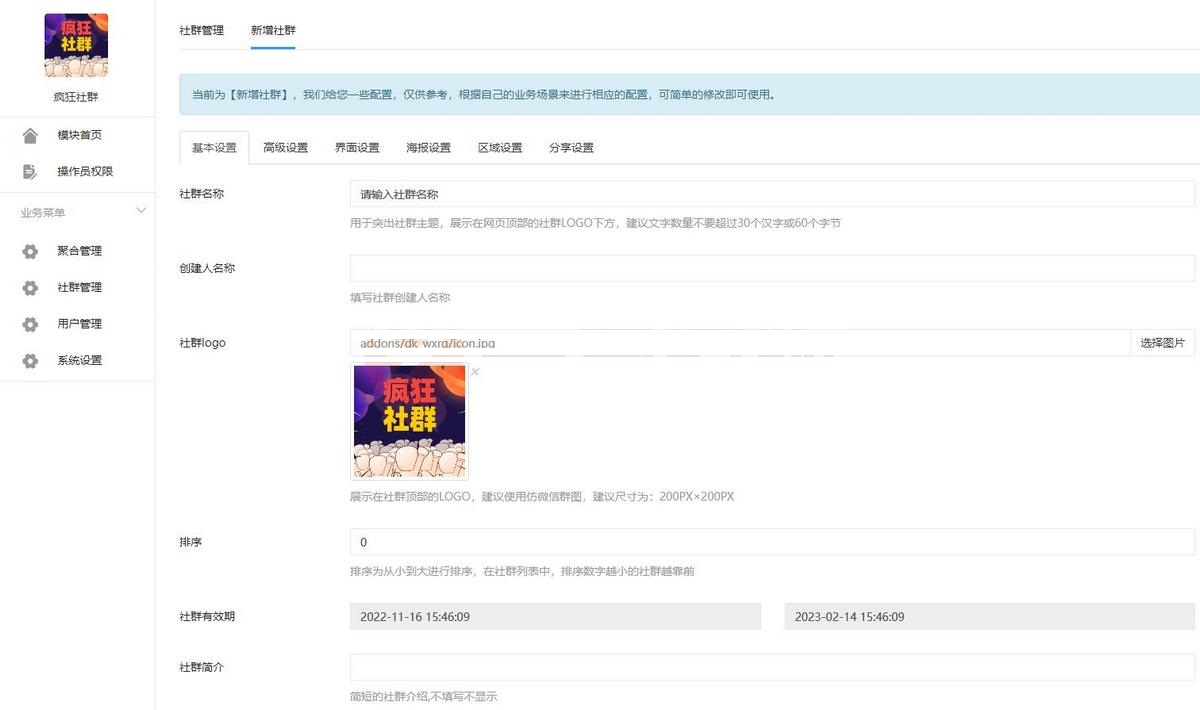Image resolution: width=1200 pixels, height=710 pixels.
Task: Open 模块首页 in the sidebar
Action: (79, 135)
